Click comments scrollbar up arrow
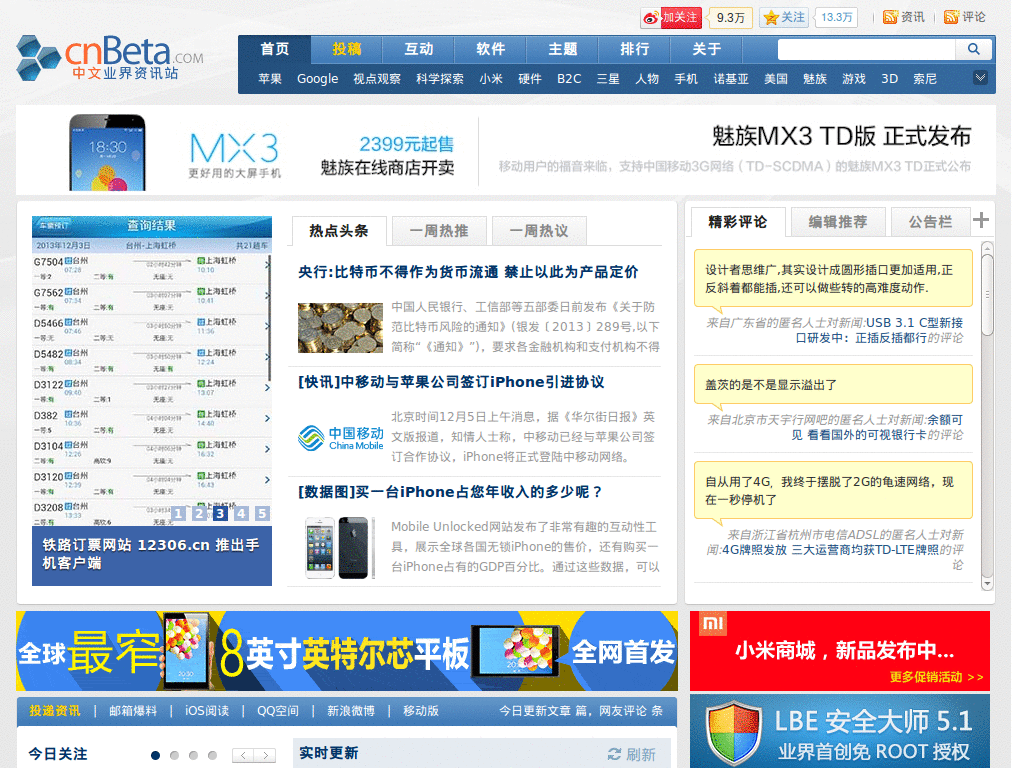1024x768 pixels. click(x=987, y=248)
